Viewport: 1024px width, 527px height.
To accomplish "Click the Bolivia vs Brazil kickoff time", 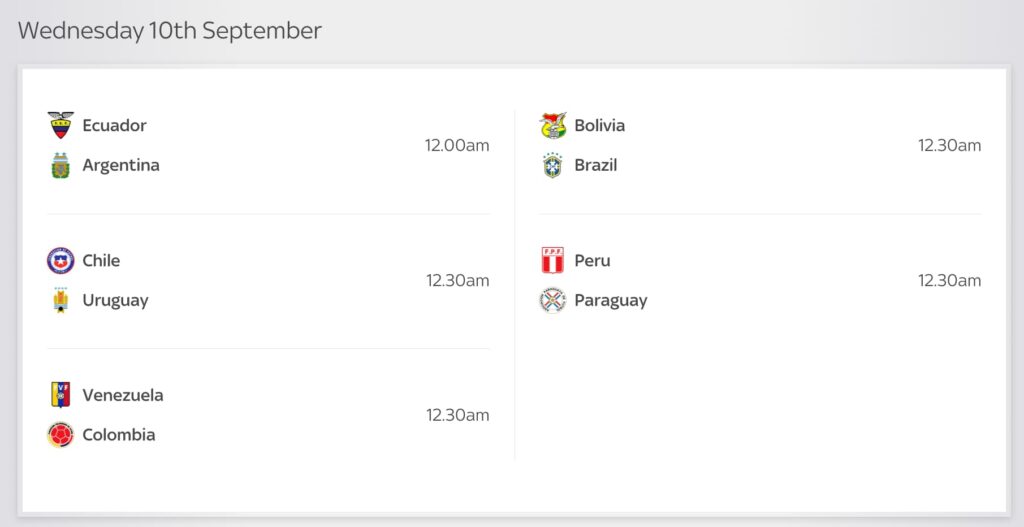I will click(x=949, y=146).
